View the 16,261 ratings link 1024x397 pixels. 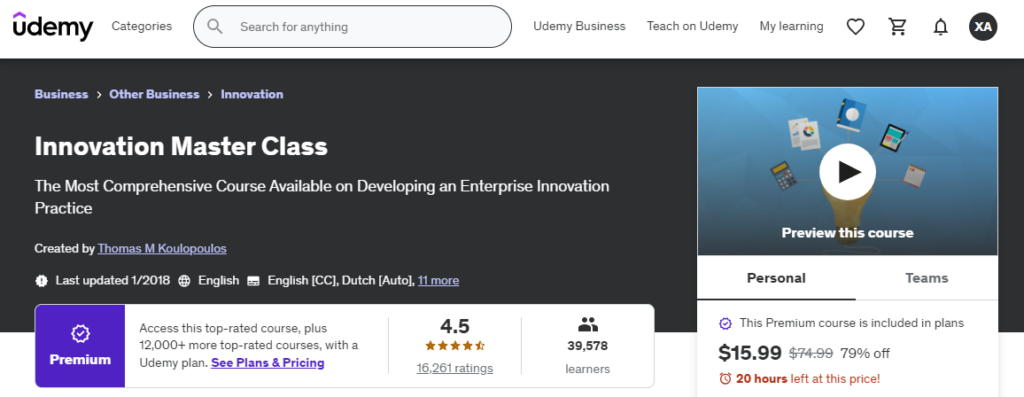[x=455, y=368]
